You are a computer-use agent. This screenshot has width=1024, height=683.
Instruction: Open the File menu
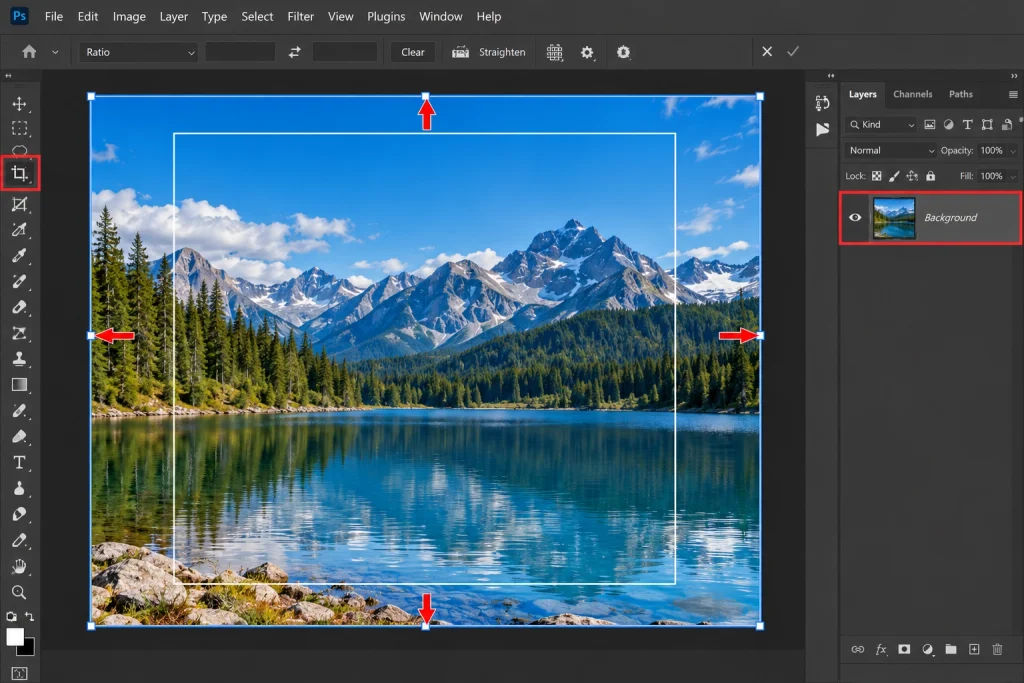54,16
